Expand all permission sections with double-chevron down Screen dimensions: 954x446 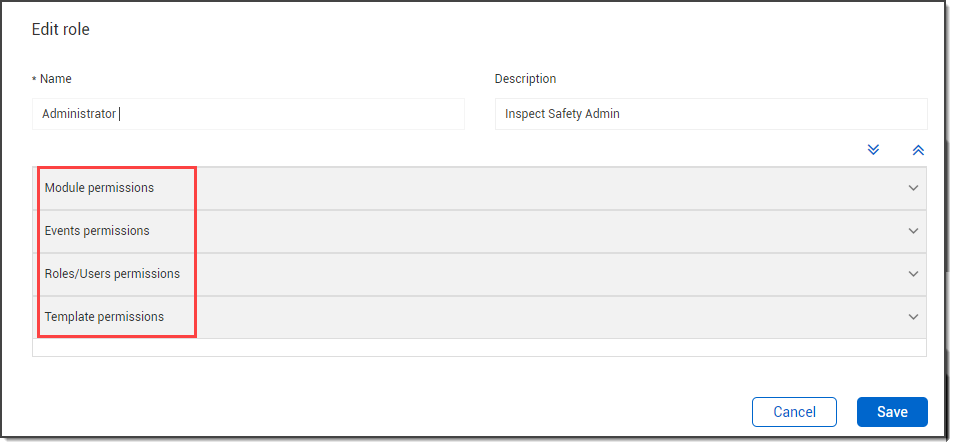pyautogui.click(x=873, y=149)
